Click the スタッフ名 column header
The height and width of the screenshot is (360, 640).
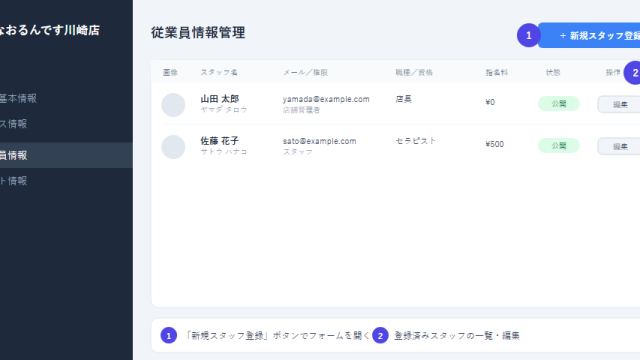[219, 72]
